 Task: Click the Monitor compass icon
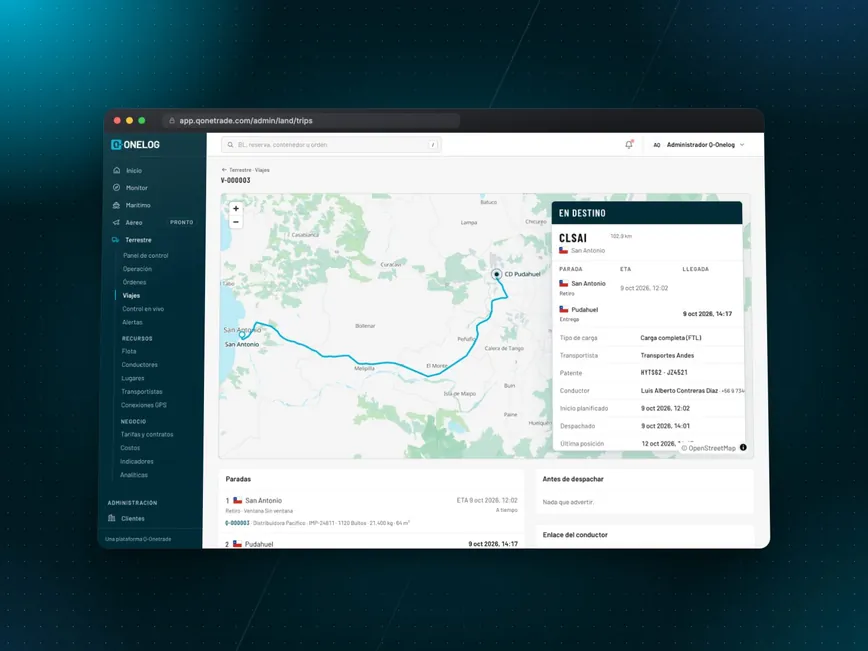click(116, 188)
